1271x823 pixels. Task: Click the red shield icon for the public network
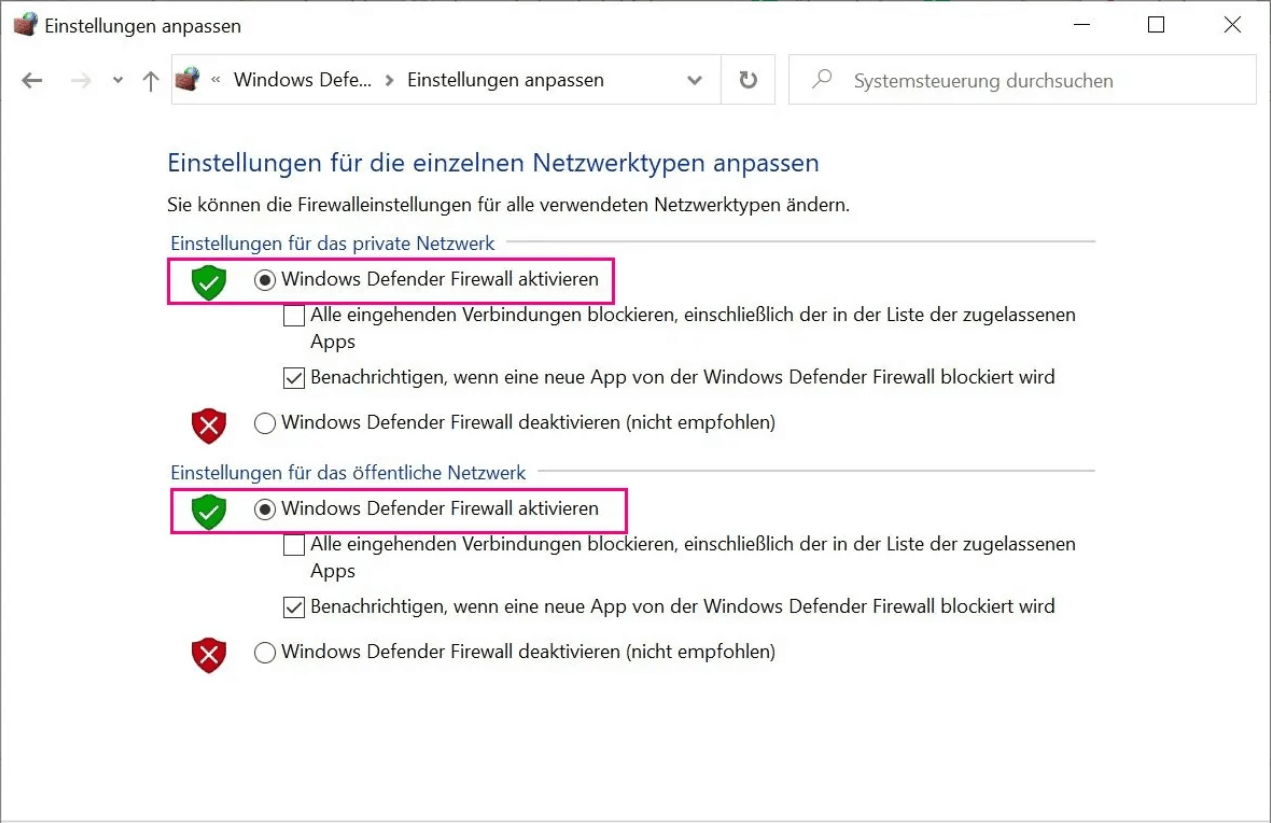(x=207, y=655)
